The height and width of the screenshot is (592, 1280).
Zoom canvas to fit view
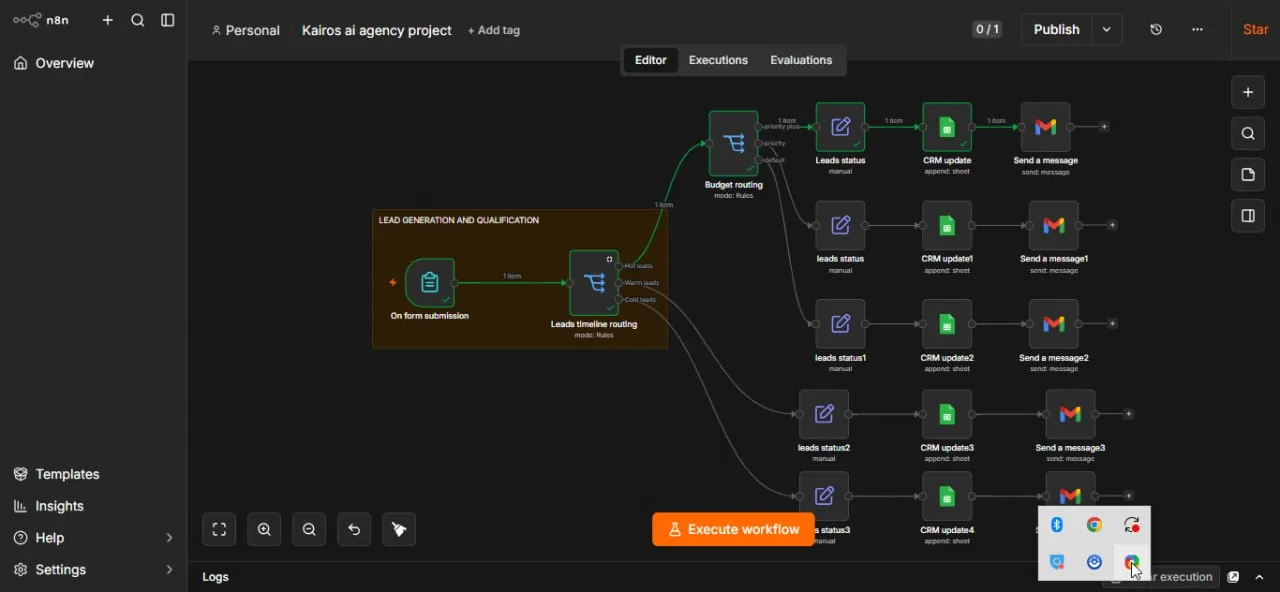pyautogui.click(x=219, y=529)
